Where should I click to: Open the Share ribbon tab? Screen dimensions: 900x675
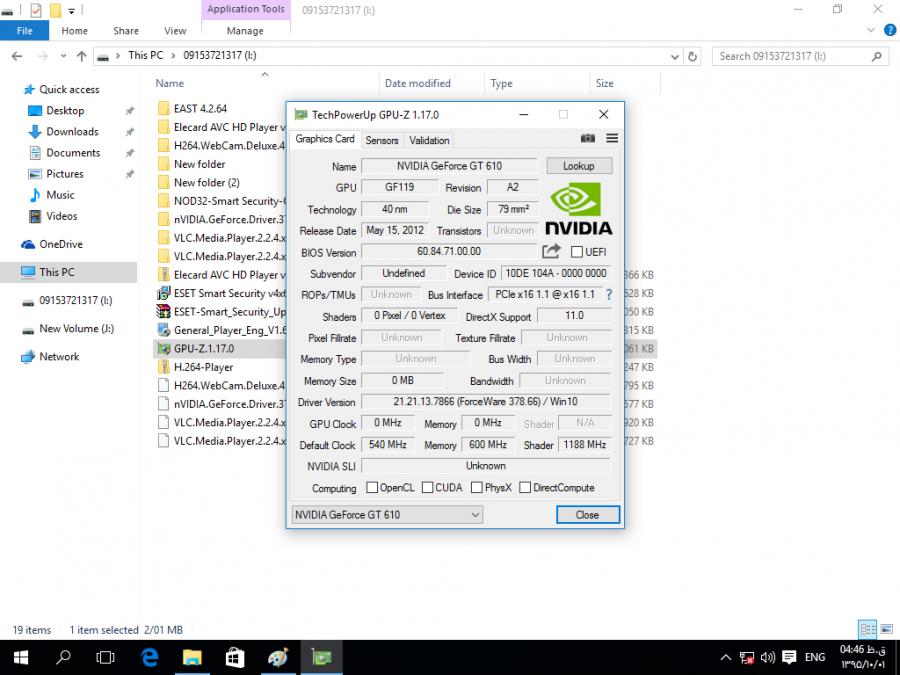coord(126,31)
